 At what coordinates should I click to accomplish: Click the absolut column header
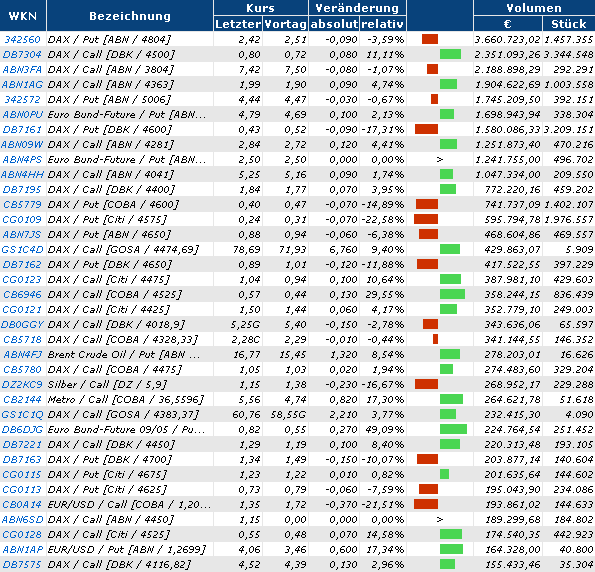(334, 24)
